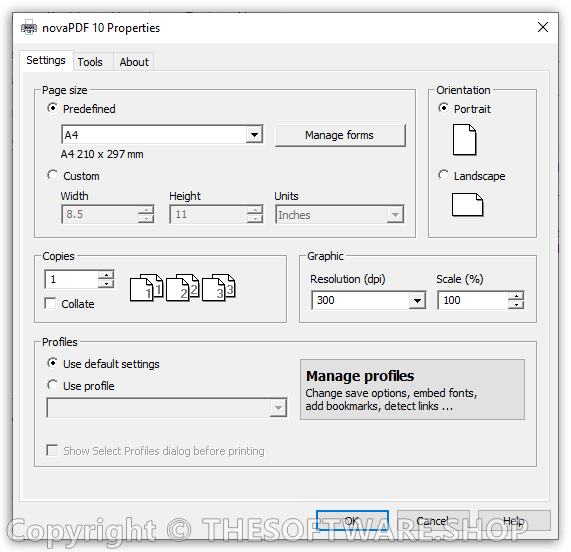Image resolution: width=571 pixels, height=552 pixels.
Task: Switch to the Tools tab
Action: [90, 62]
